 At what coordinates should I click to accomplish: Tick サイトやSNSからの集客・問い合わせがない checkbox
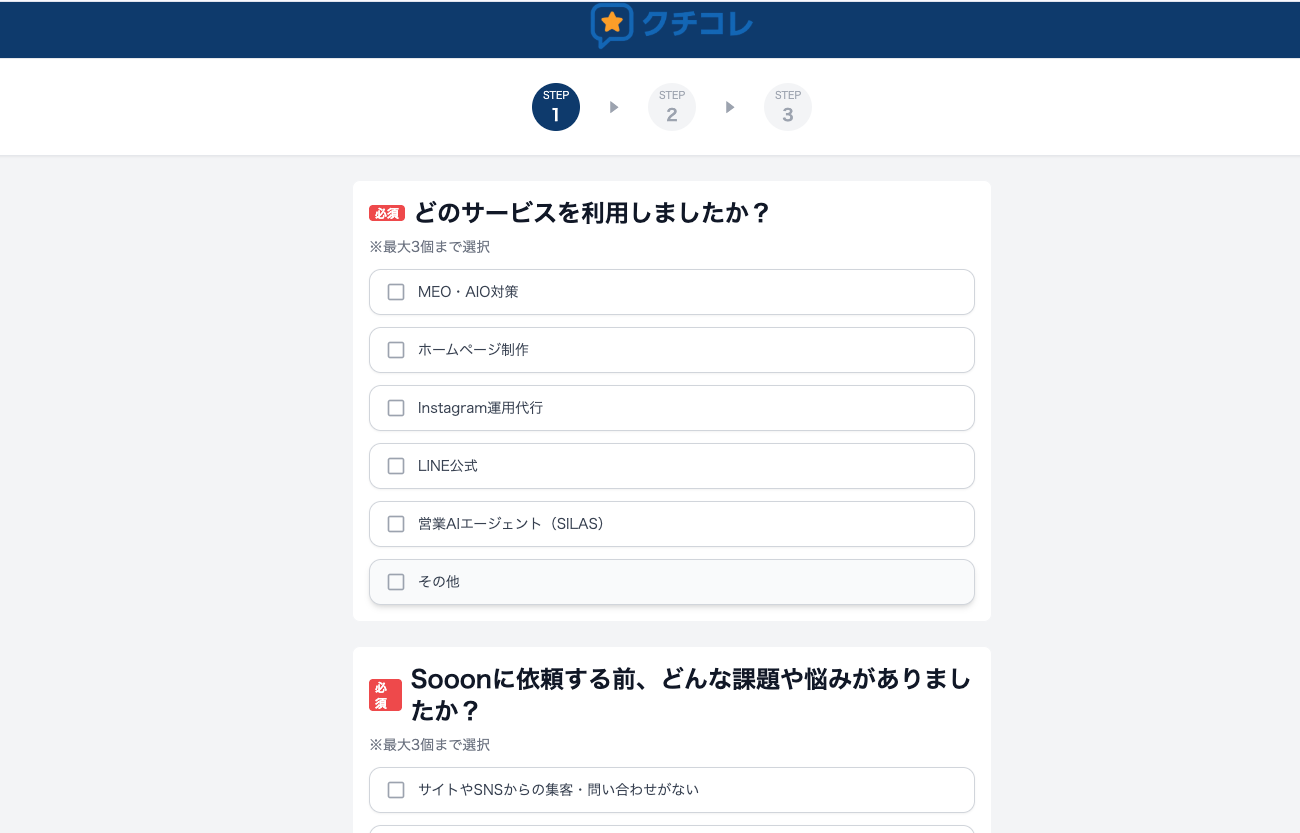[396, 790]
